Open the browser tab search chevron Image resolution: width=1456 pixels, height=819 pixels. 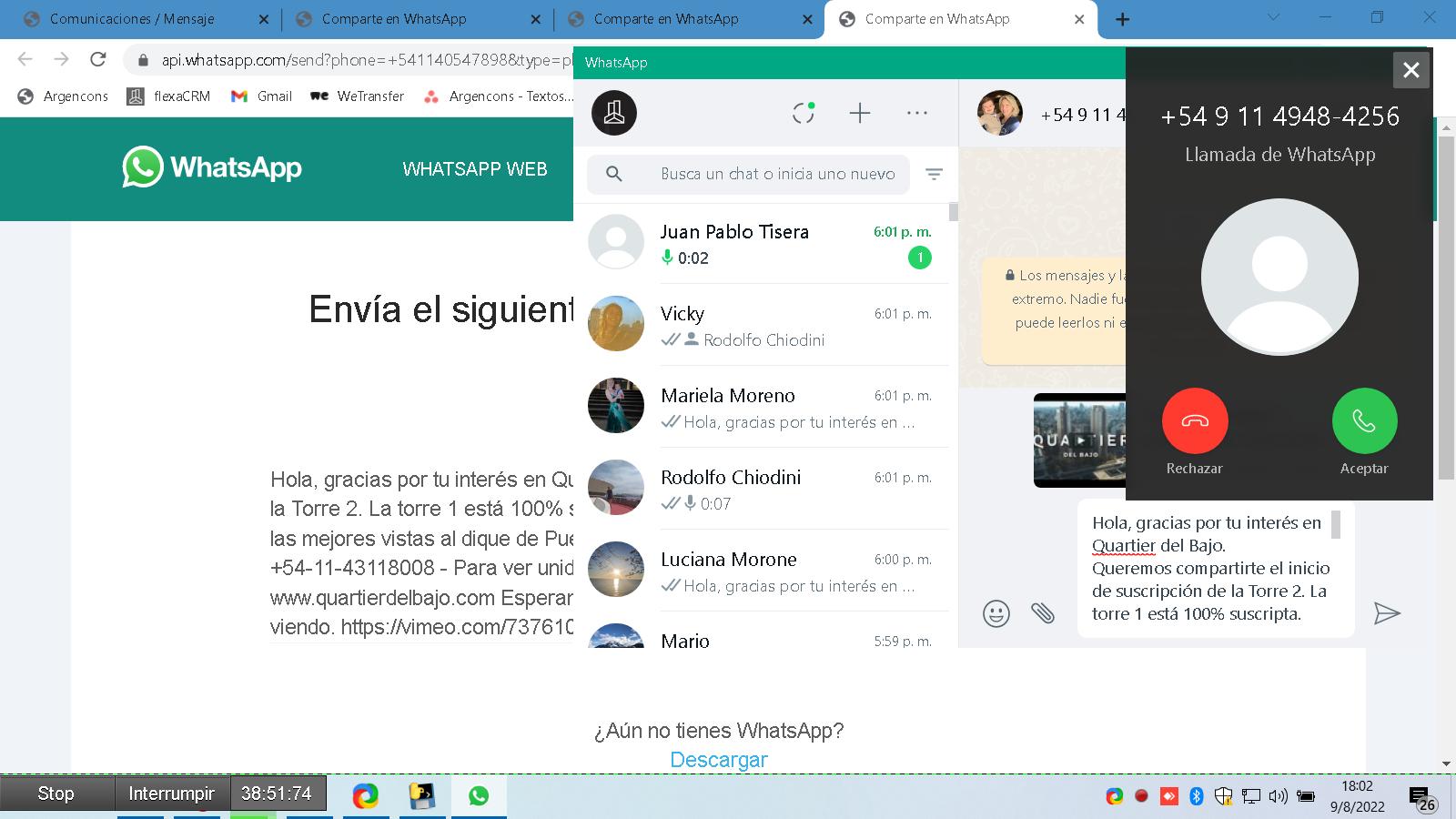tap(1274, 17)
